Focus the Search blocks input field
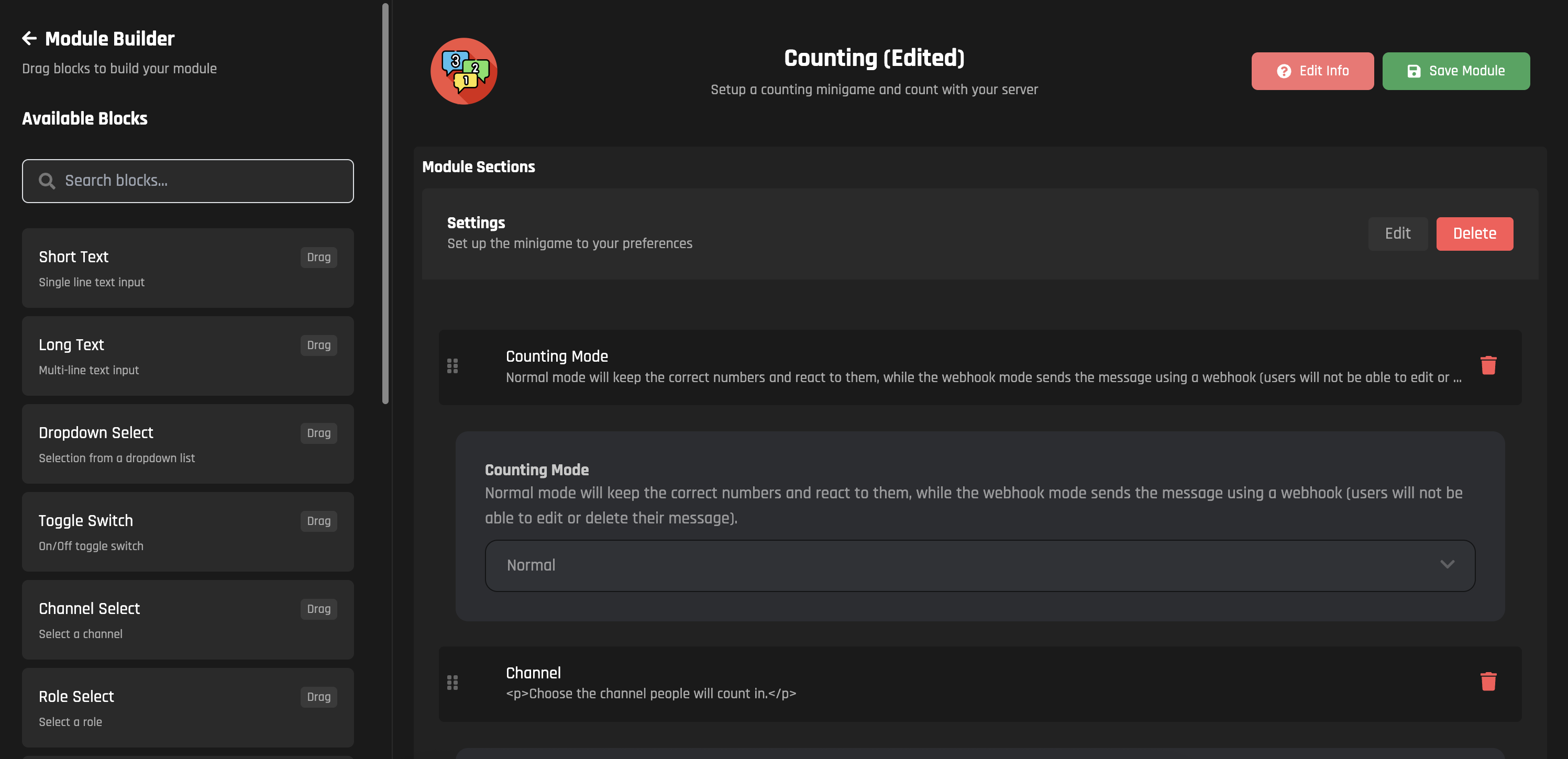The height and width of the screenshot is (759, 1568). coord(201,181)
